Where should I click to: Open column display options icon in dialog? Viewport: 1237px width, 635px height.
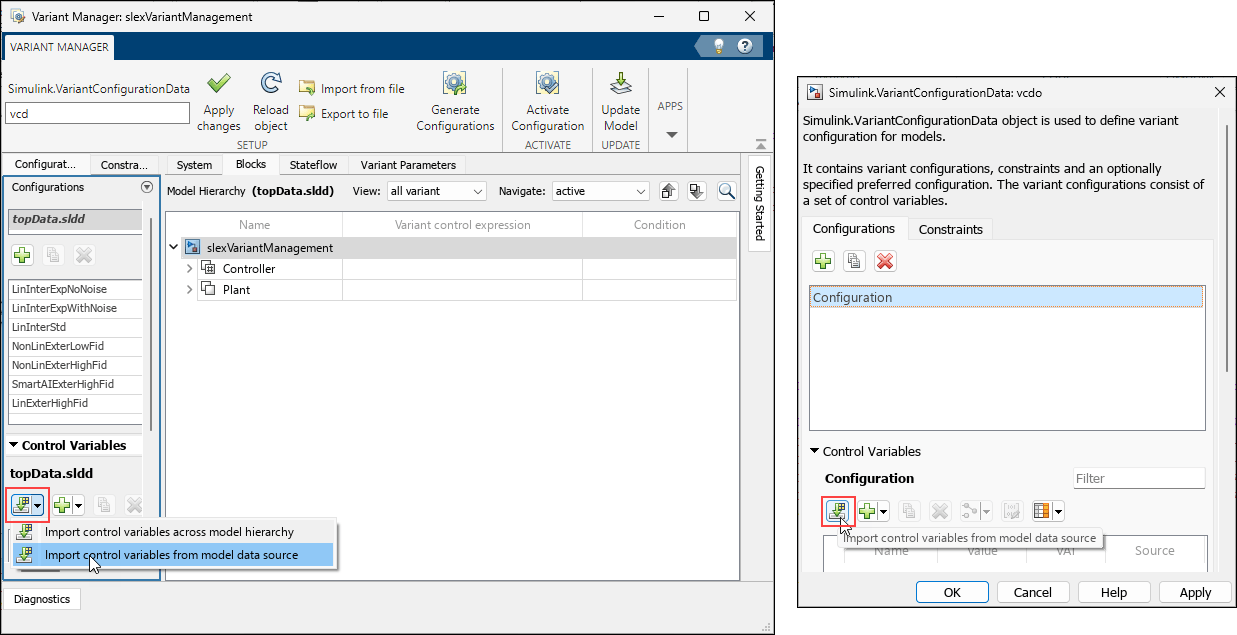[1042, 511]
